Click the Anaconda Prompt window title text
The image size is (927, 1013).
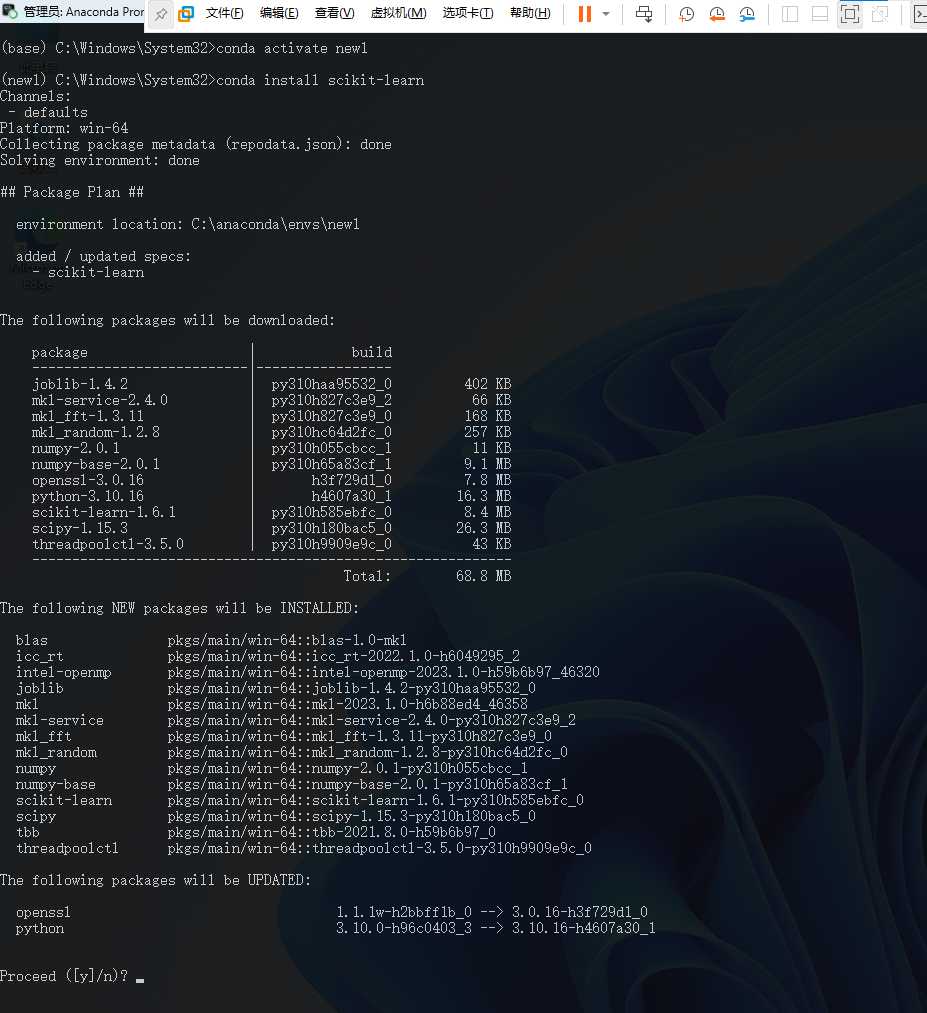83,12
